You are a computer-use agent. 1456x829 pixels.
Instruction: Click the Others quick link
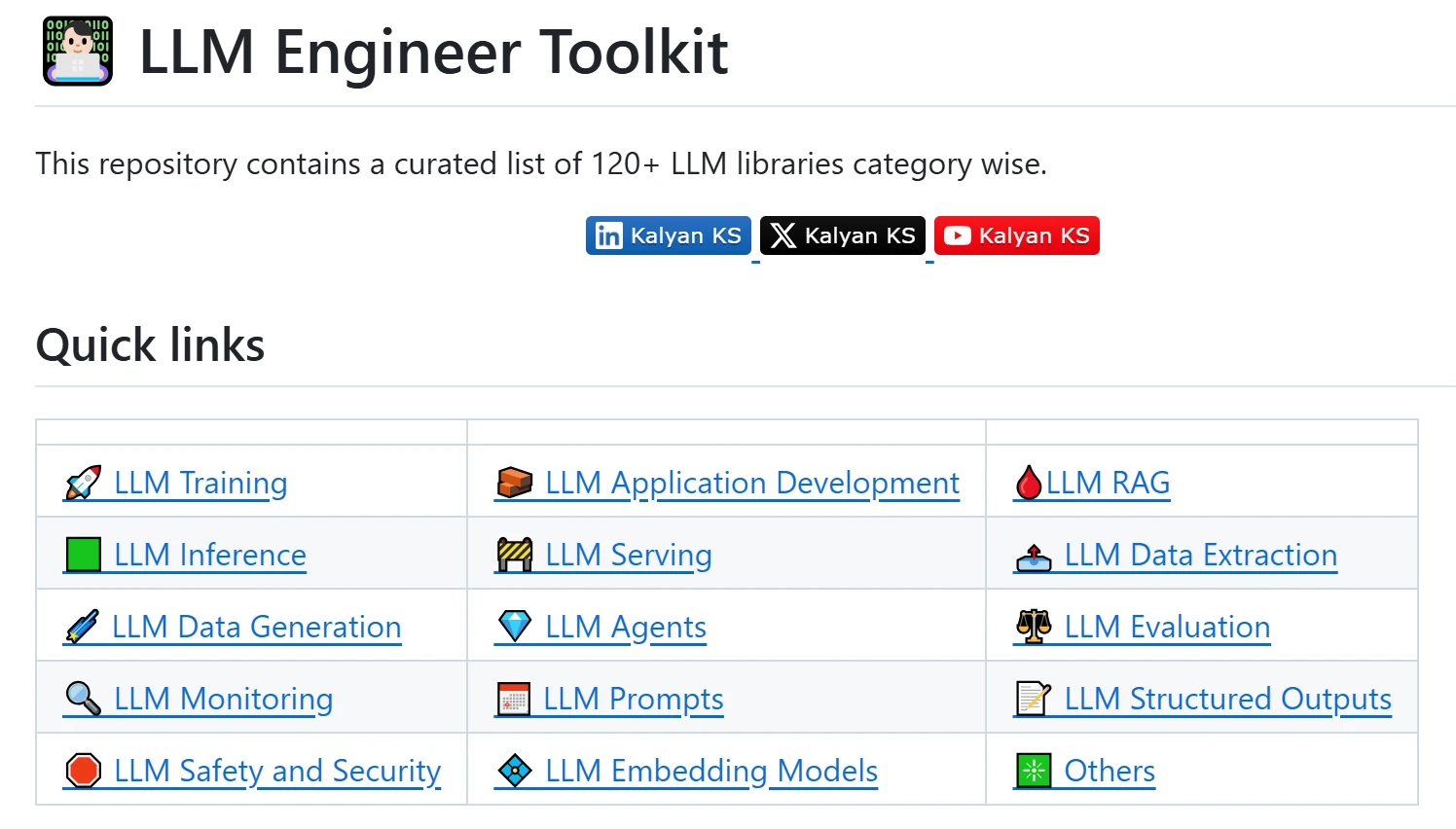click(x=1109, y=770)
